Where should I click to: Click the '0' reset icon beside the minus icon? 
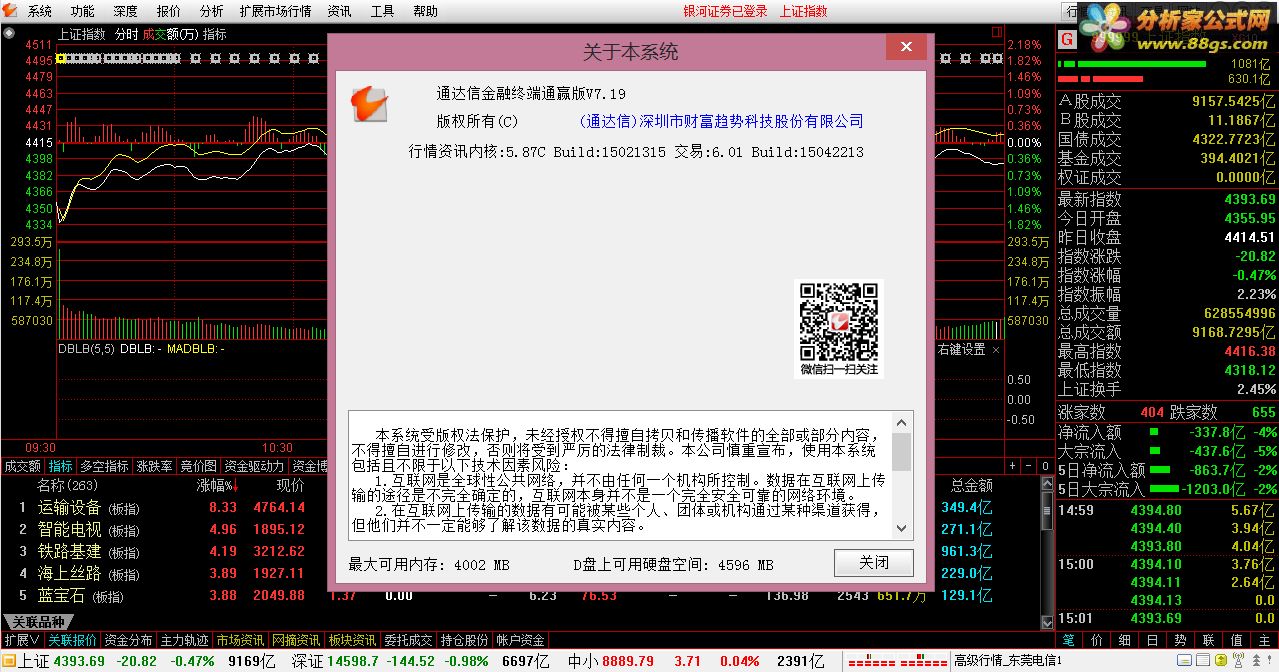tap(1044, 466)
